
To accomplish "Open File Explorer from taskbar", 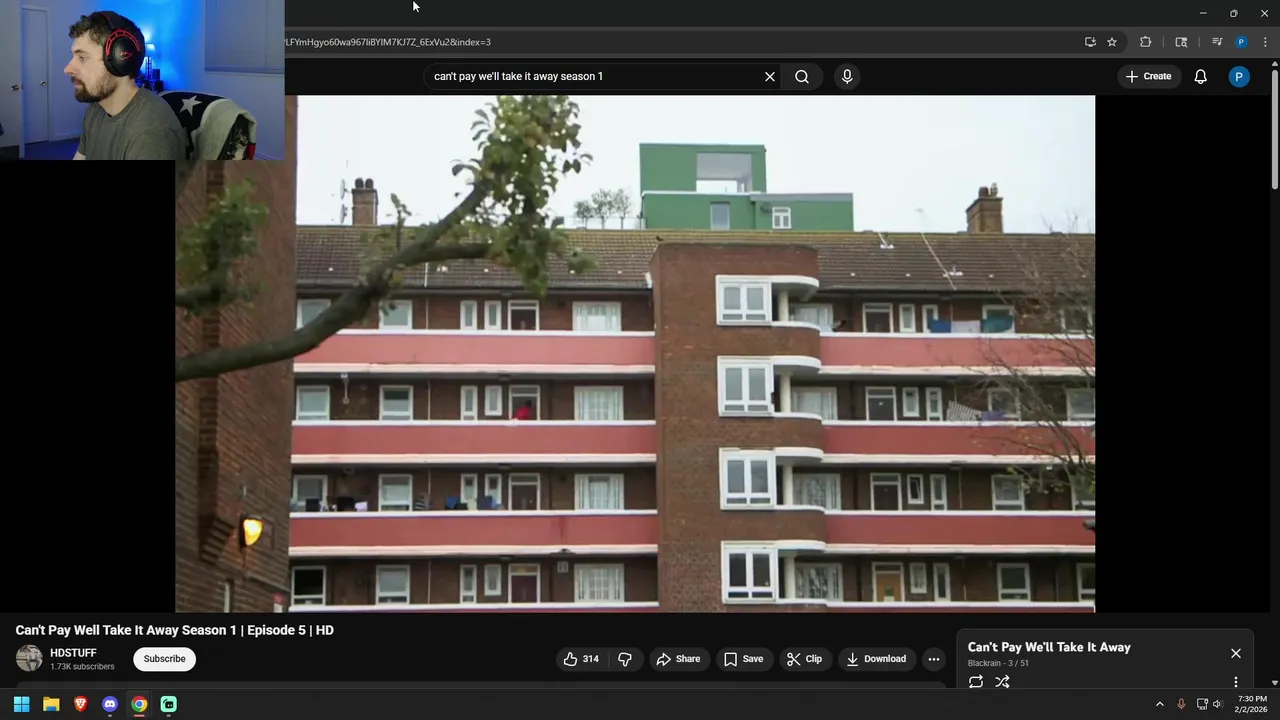I will [51, 704].
